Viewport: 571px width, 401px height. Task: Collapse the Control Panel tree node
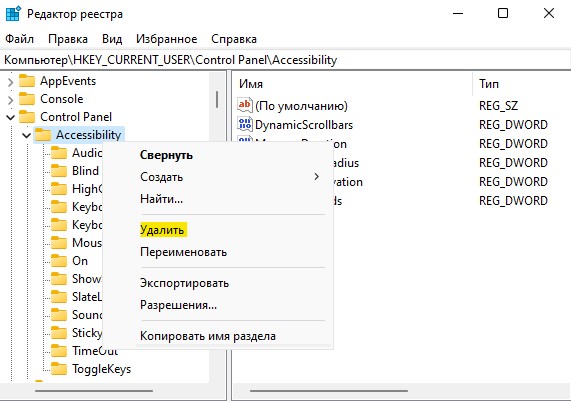(11, 117)
